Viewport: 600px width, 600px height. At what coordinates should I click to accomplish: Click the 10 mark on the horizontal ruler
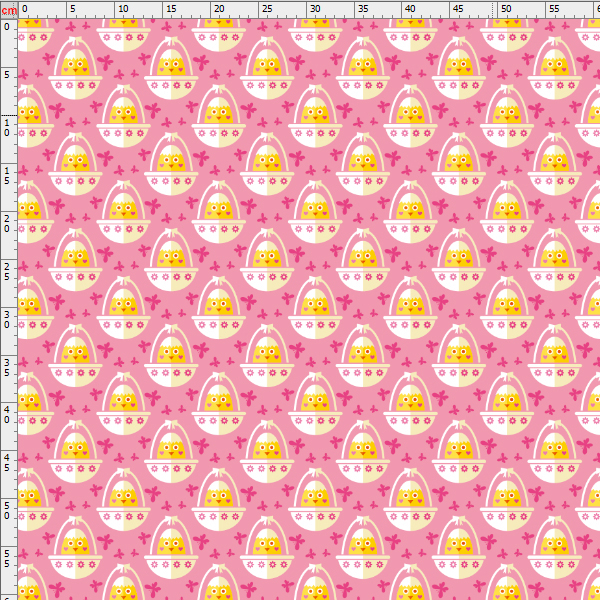[x=123, y=8]
